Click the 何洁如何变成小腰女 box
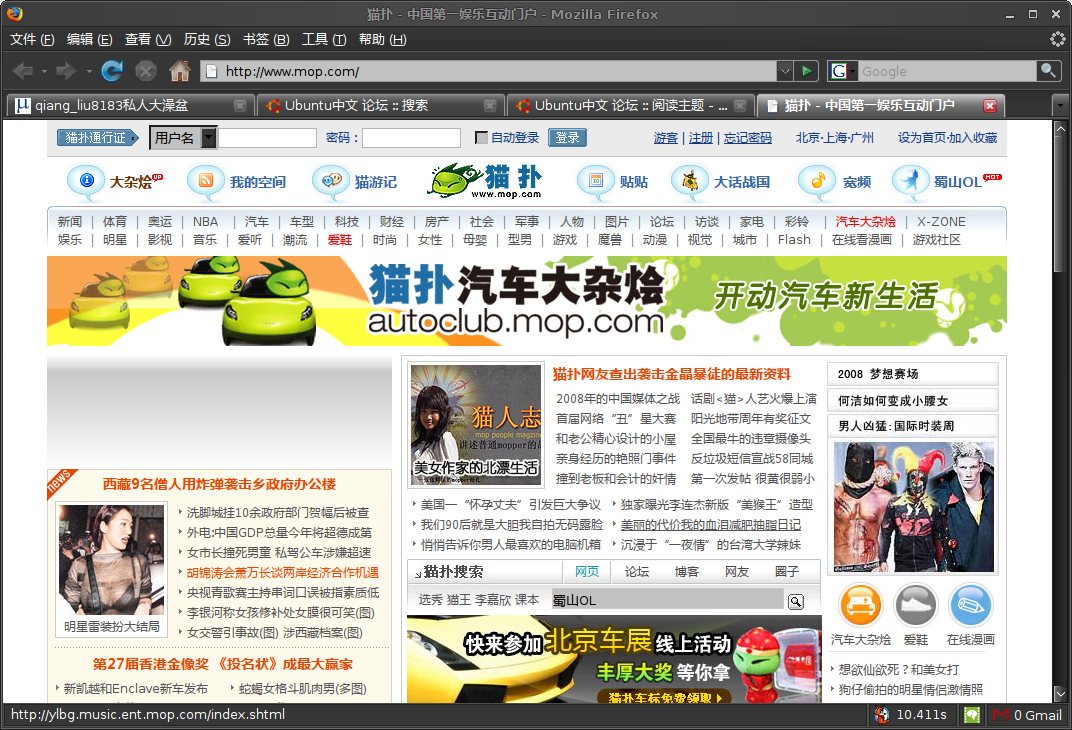Screen dimensions: 1072x730 tap(913, 401)
